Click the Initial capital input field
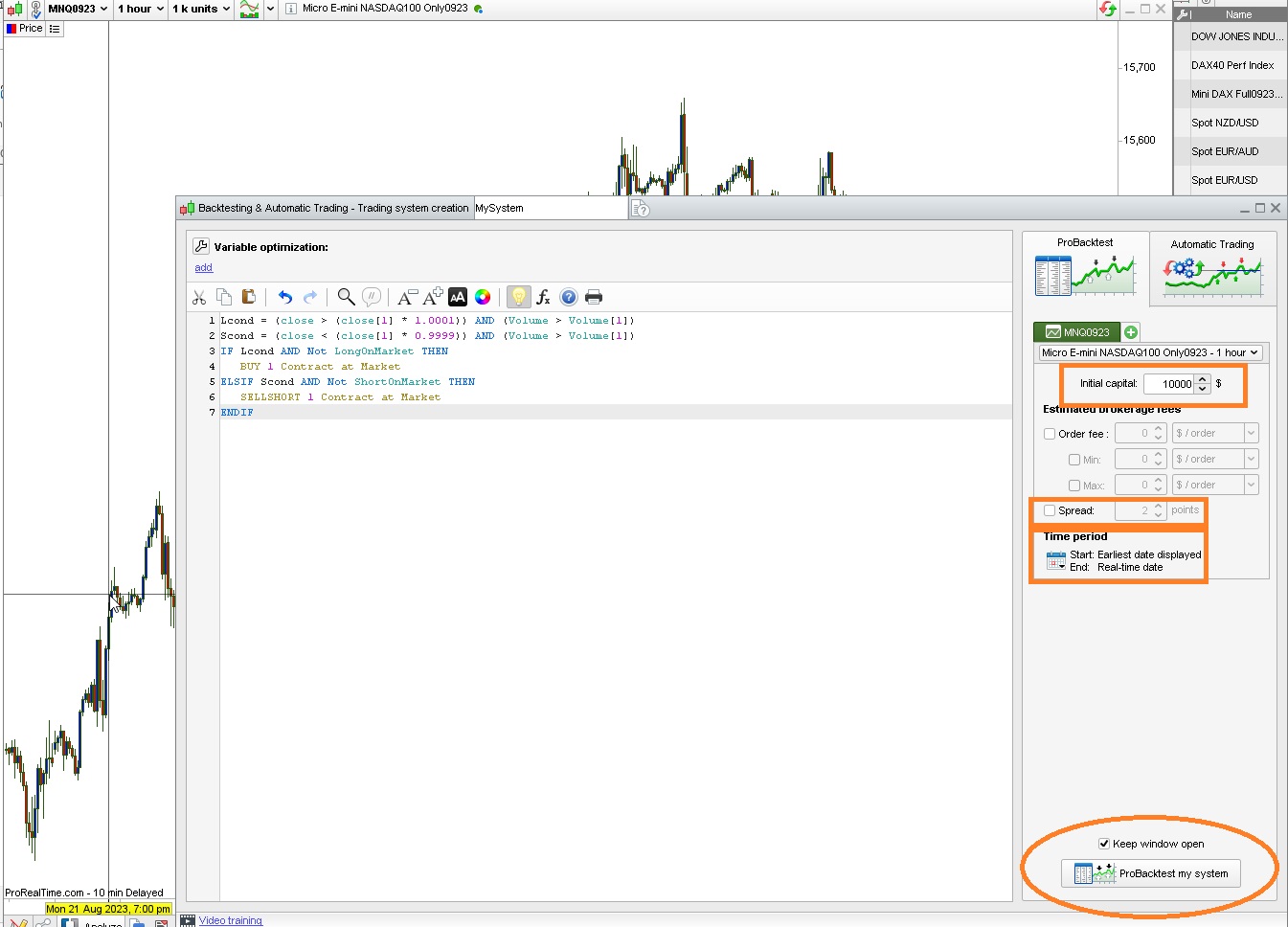1288x927 pixels. coord(1169,384)
